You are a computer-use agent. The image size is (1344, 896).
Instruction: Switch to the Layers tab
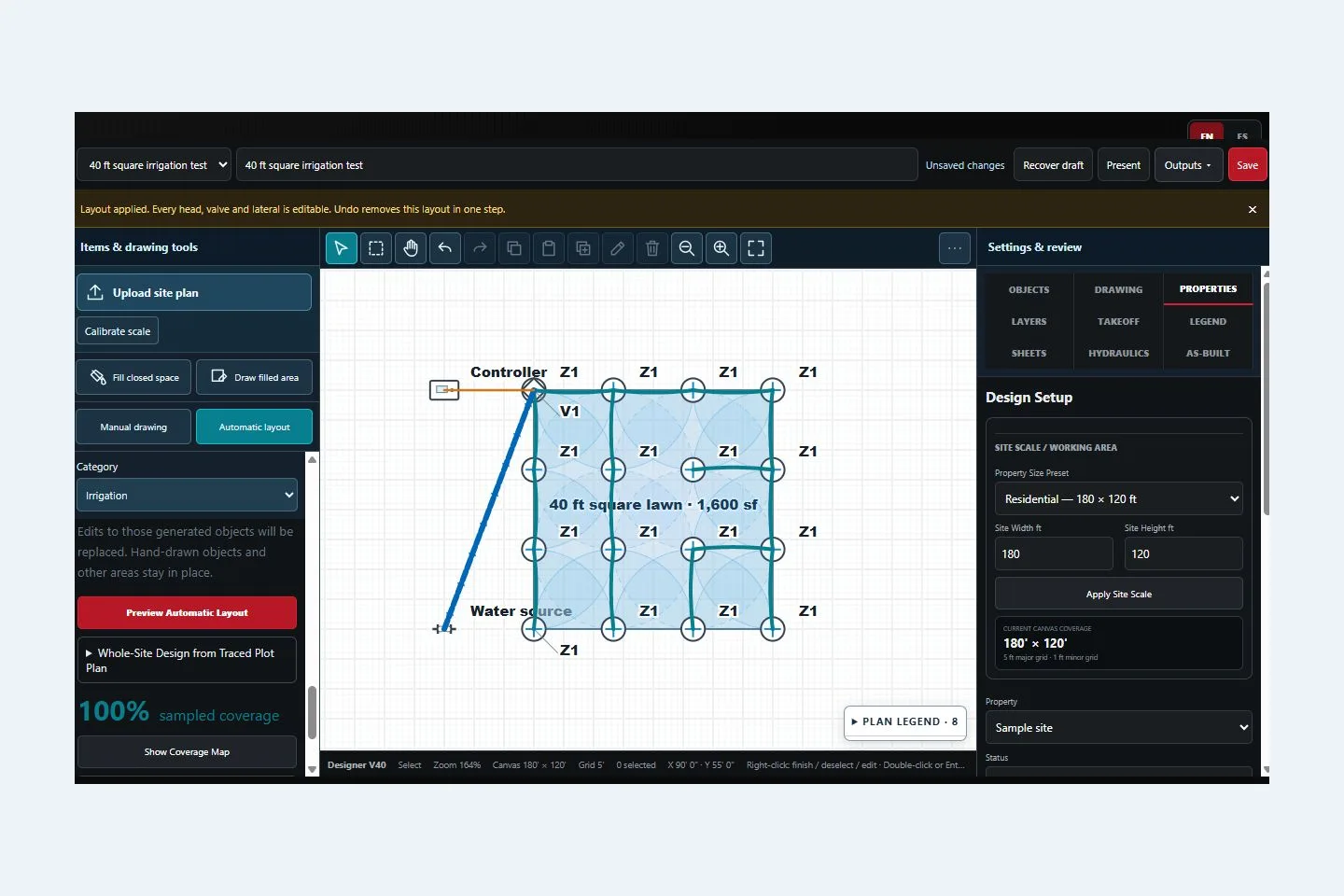(1029, 322)
